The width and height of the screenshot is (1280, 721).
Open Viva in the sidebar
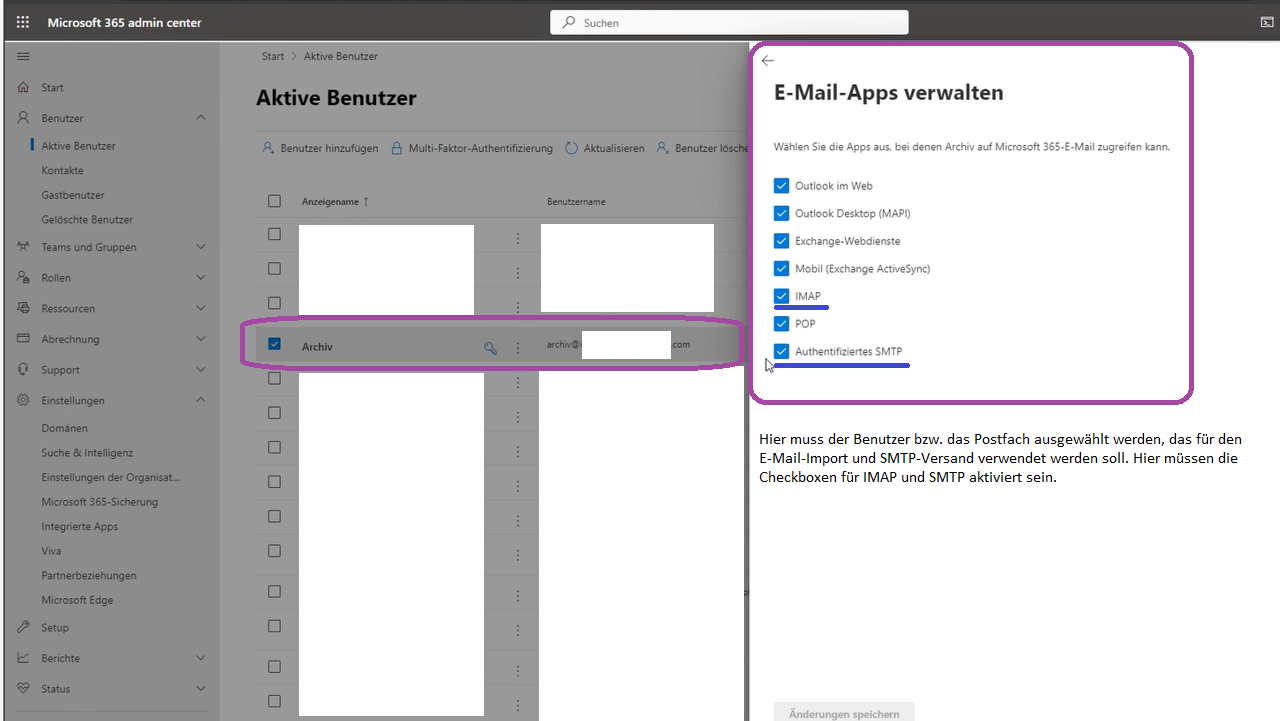pos(51,551)
